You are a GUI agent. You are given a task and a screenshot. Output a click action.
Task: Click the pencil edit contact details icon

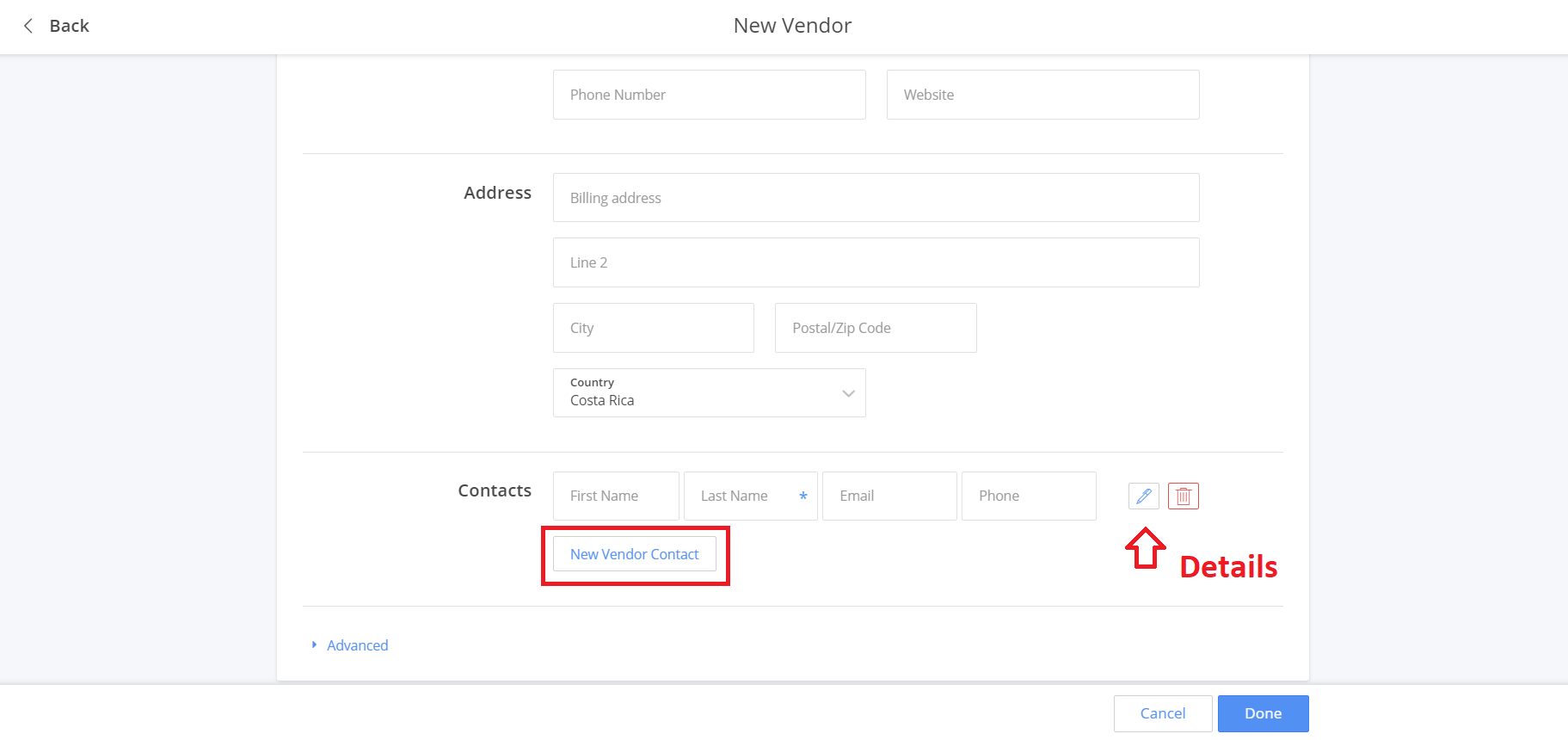(x=1144, y=496)
